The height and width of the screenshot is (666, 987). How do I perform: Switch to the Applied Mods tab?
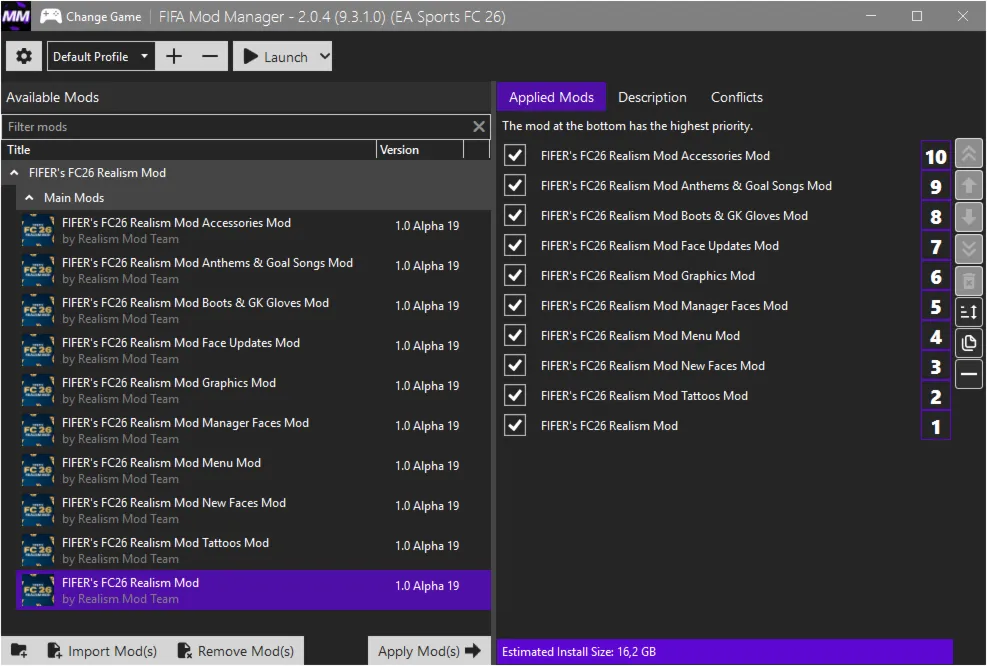coord(551,97)
